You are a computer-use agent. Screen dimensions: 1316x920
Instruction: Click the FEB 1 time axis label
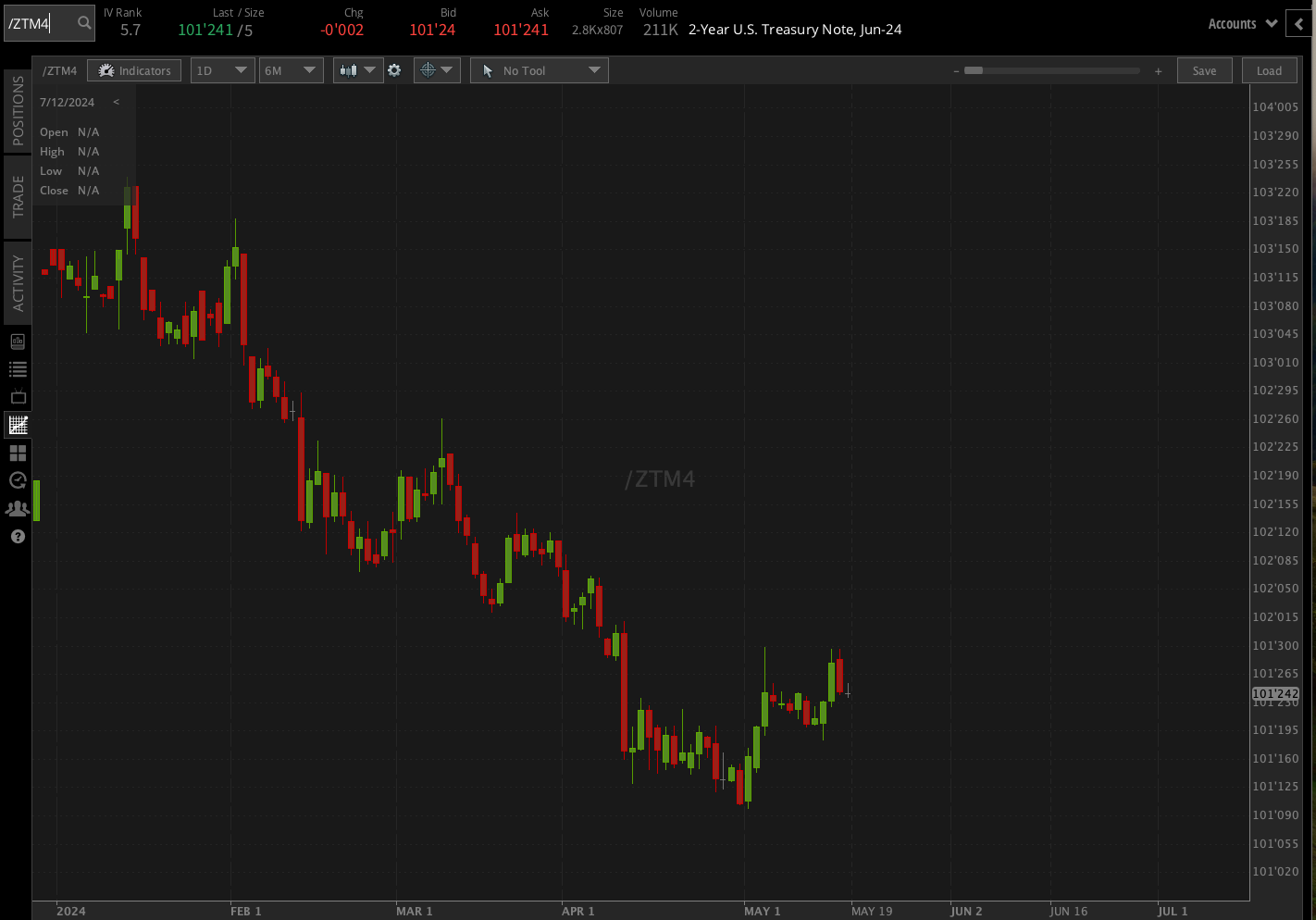tap(246, 911)
